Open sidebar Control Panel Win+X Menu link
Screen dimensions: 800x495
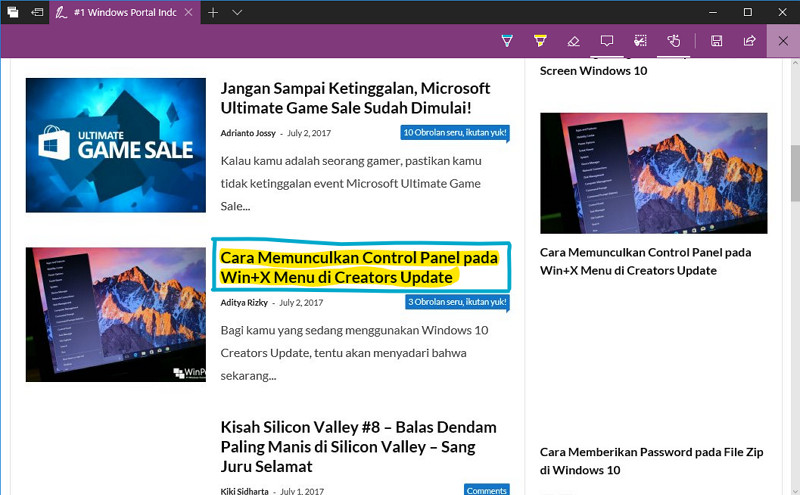pyautogui.click(x=645, y=261)
